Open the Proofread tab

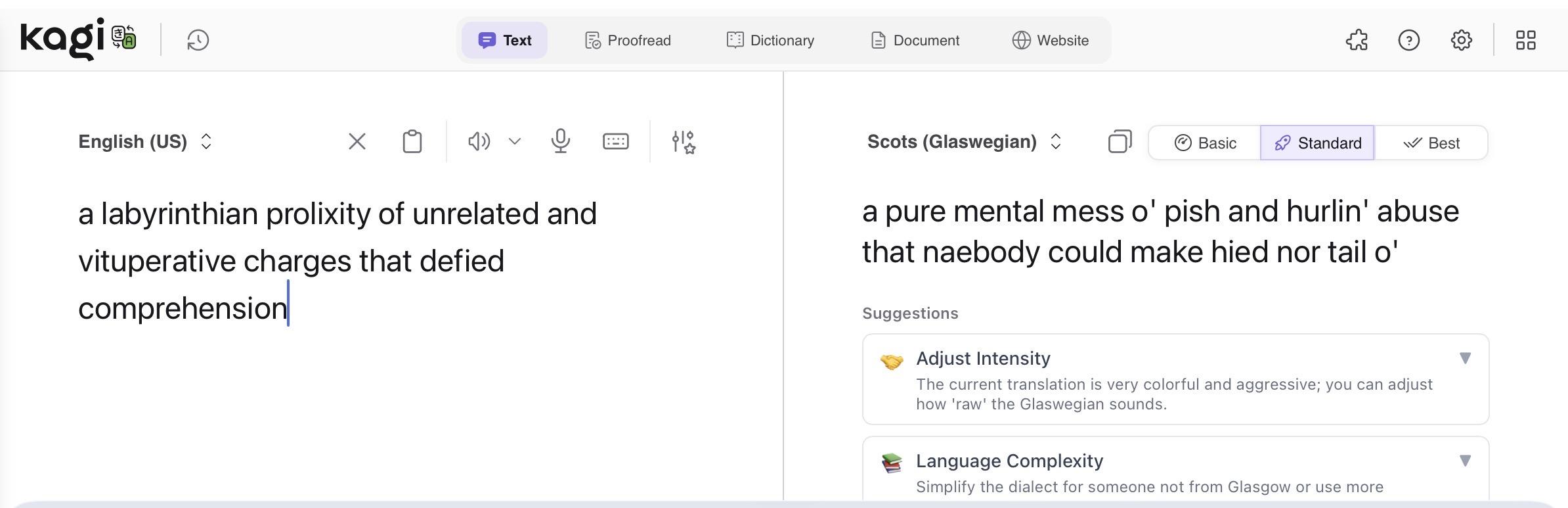(628, 40)
